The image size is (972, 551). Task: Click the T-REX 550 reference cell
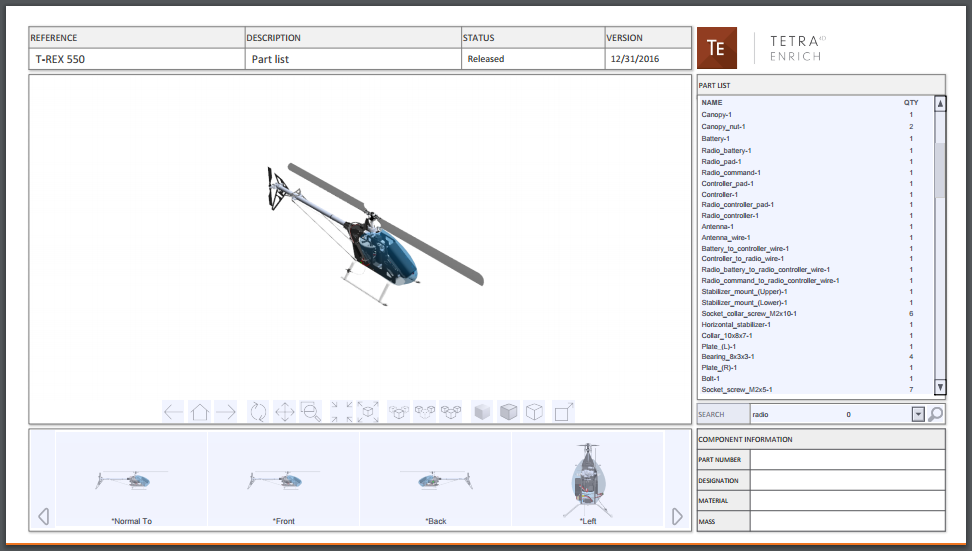(x=136, y=59)
